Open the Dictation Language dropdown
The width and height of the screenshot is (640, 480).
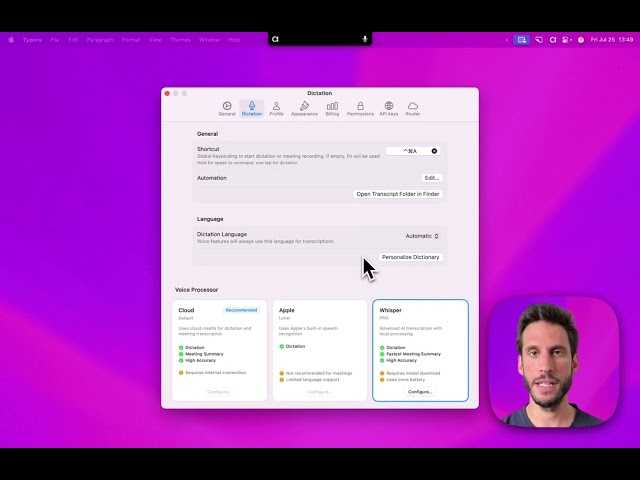click(x=422, y=236)
